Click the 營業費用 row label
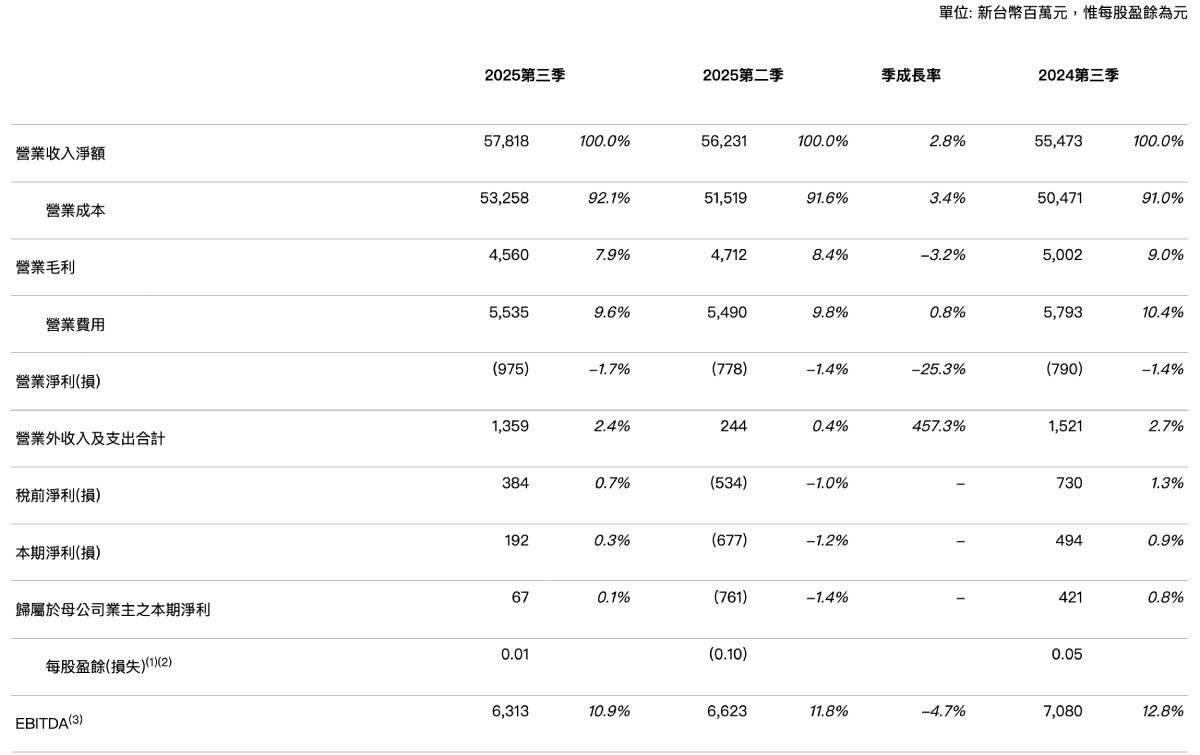The image size is (1200, 755). point(75,325)
